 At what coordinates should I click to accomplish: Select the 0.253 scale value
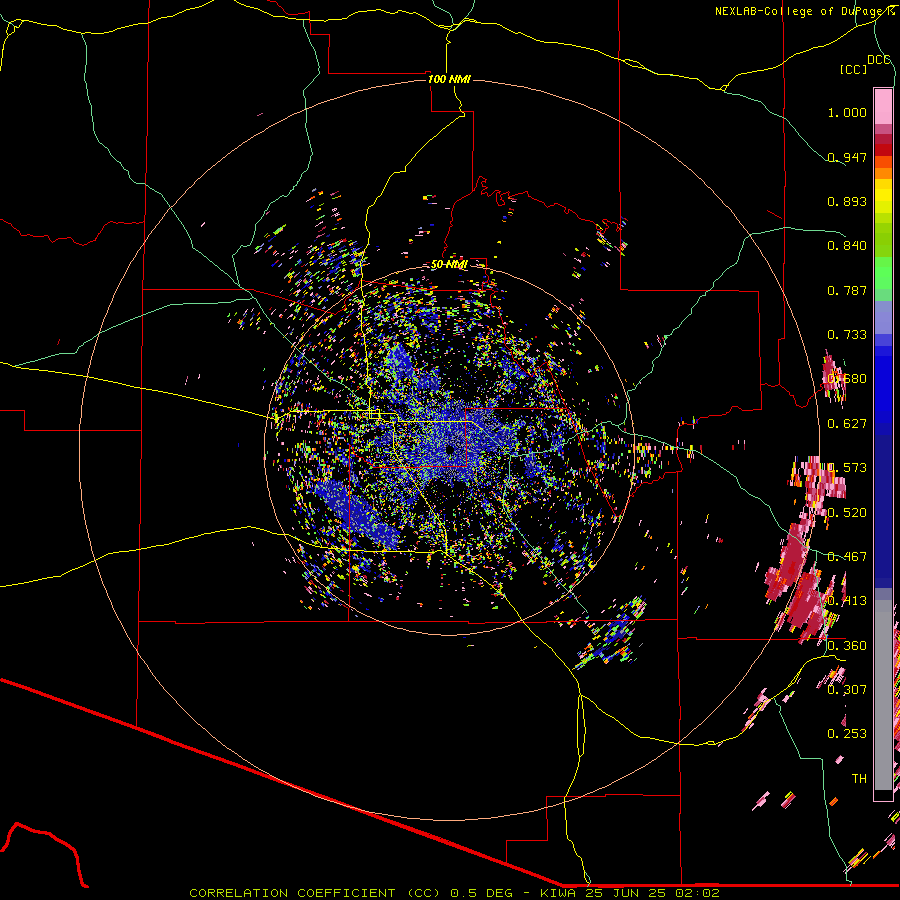pyautogui.click(x=847, y=734)
